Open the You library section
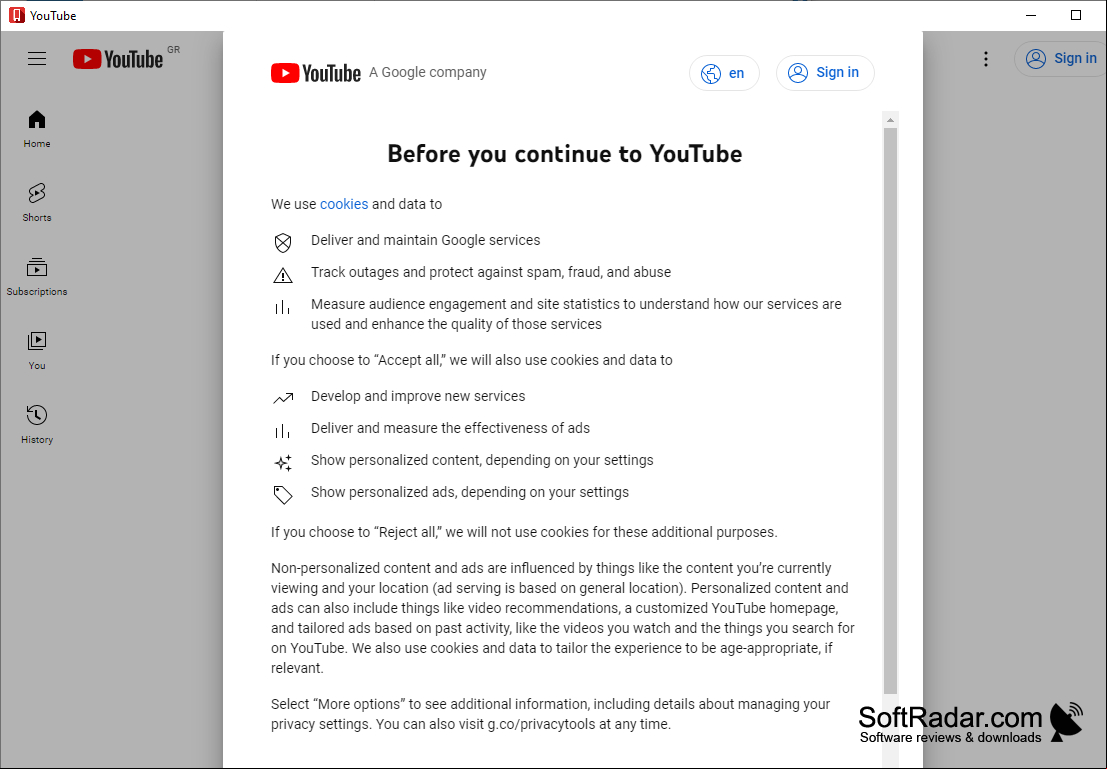This screenshot has height=769, width=1107. point(37,351)
